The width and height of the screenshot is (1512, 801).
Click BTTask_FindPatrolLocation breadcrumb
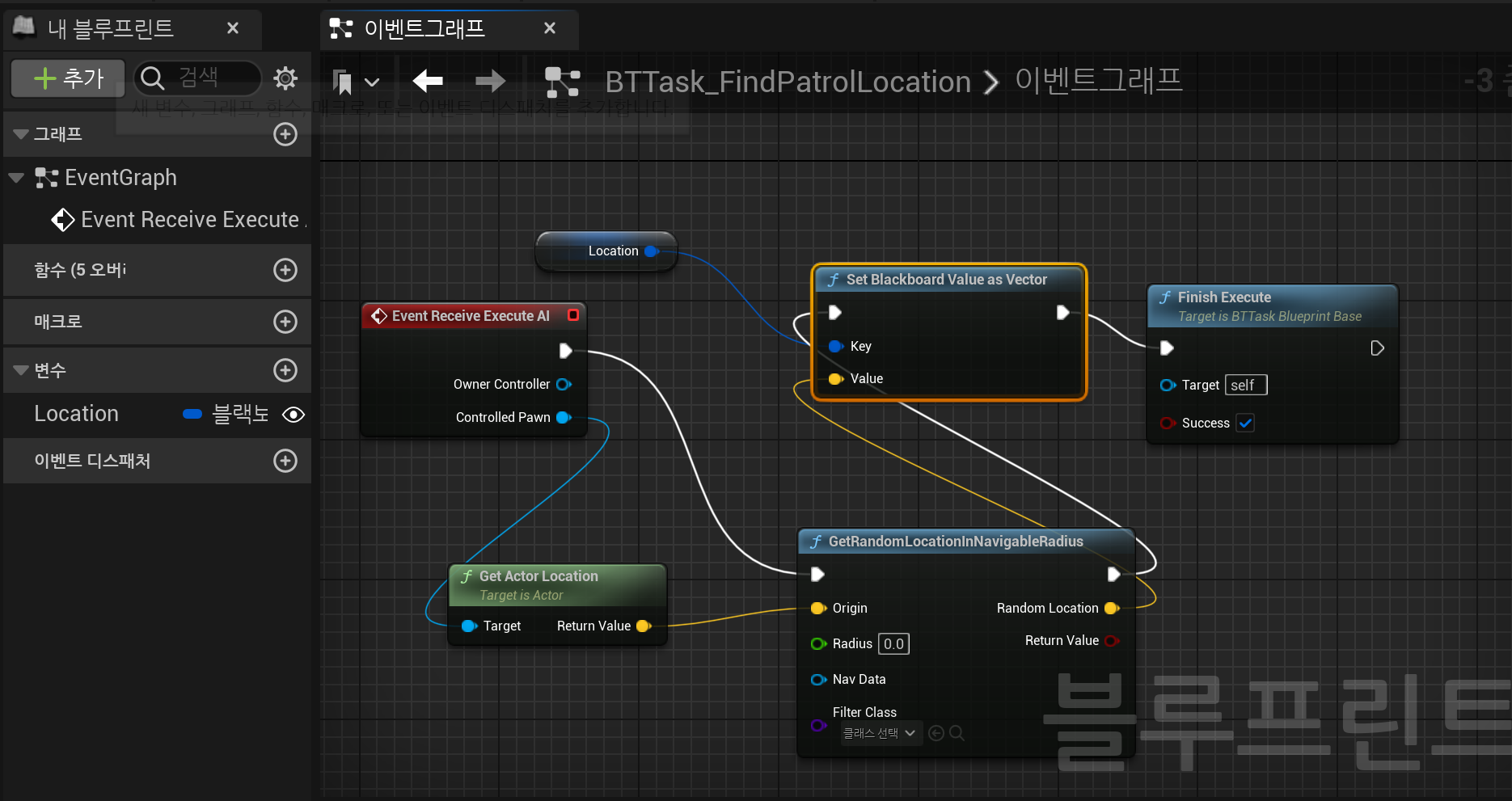[788, 82]
